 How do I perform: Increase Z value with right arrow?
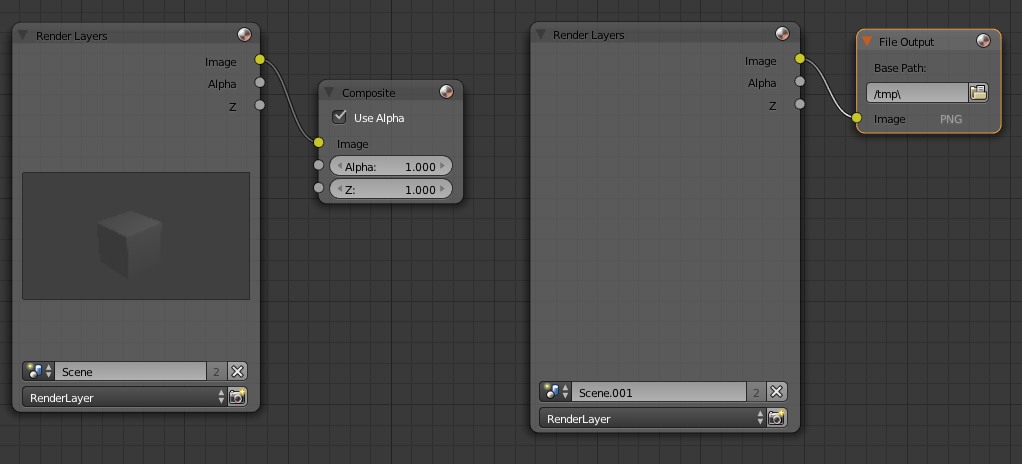pos(443,189)
